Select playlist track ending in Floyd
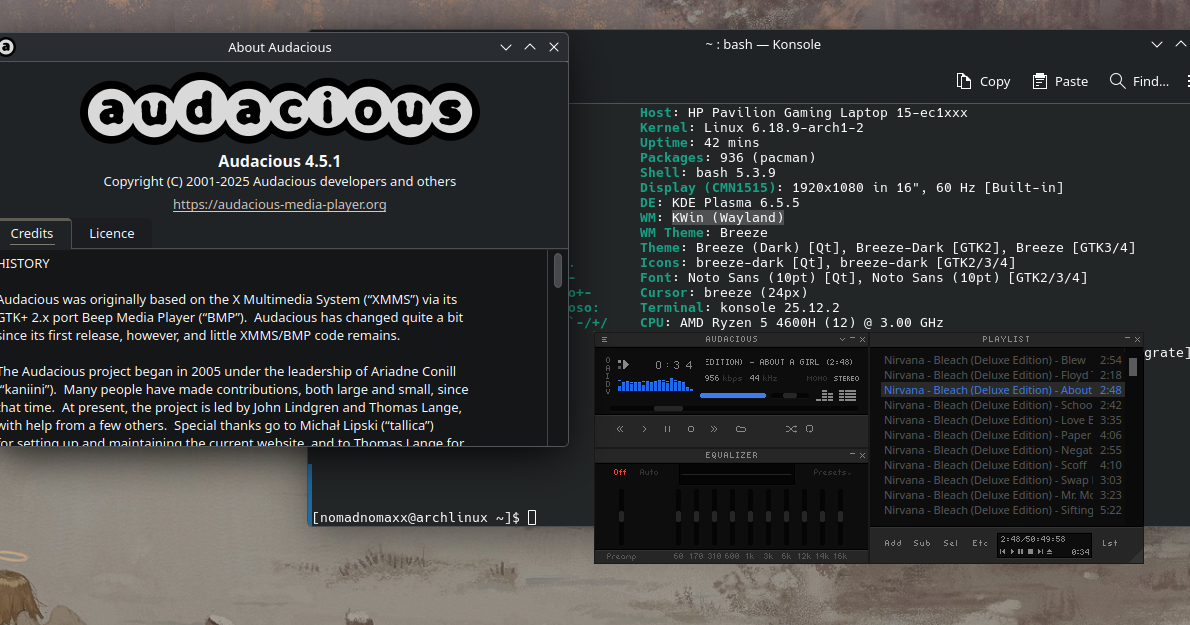The width and height of the screenshot is (1190, 625). (1002, 375)
